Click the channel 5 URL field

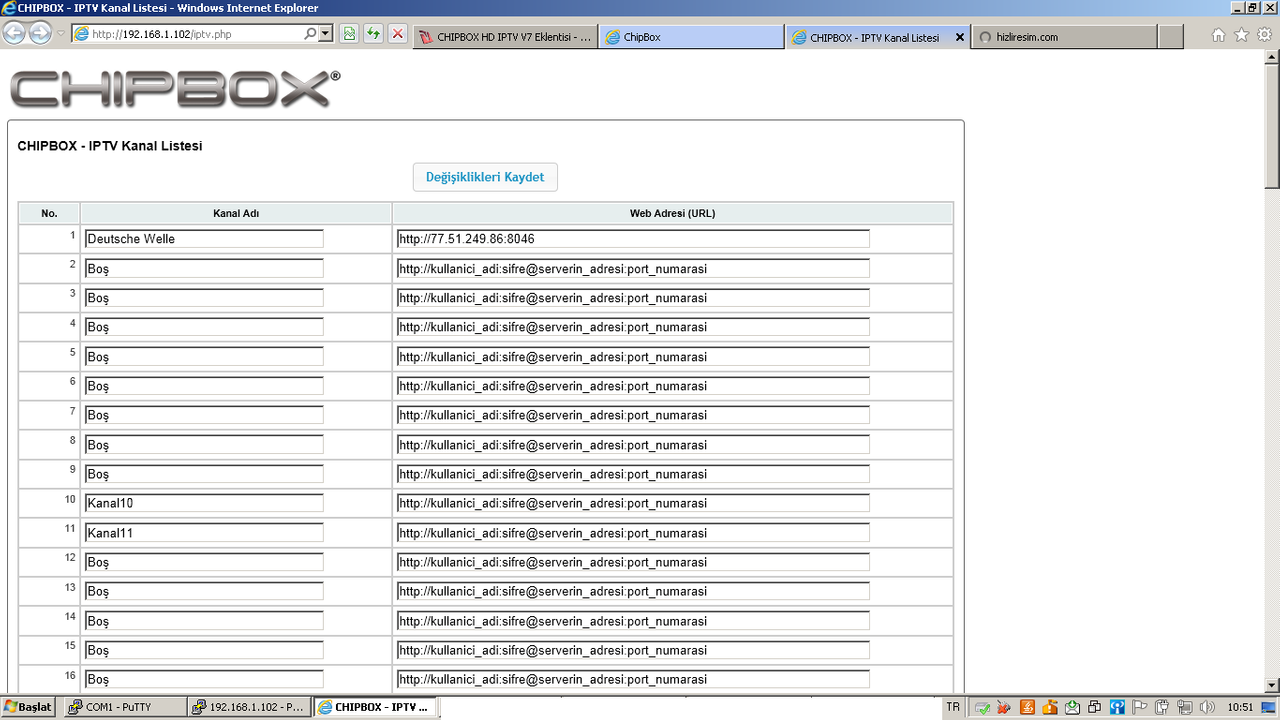click(x=633, y=357)
